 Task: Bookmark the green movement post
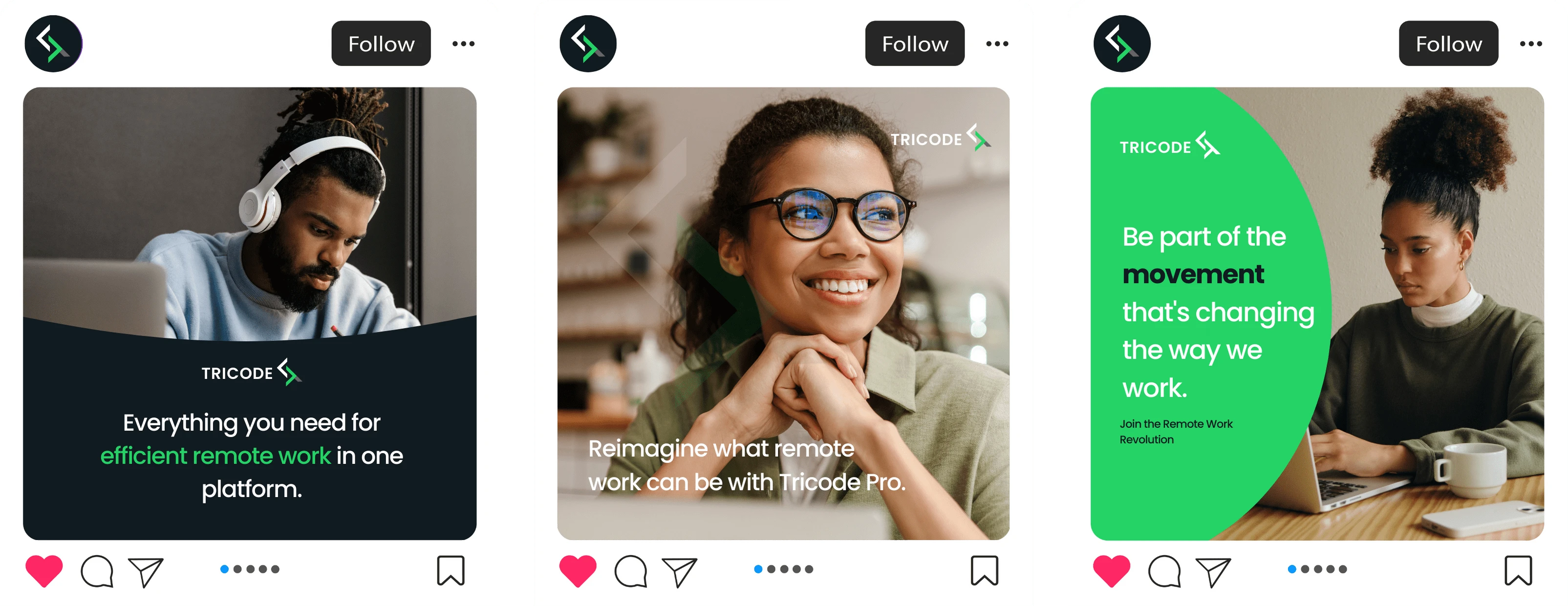pyautogui.click(x=1518, y=571)
